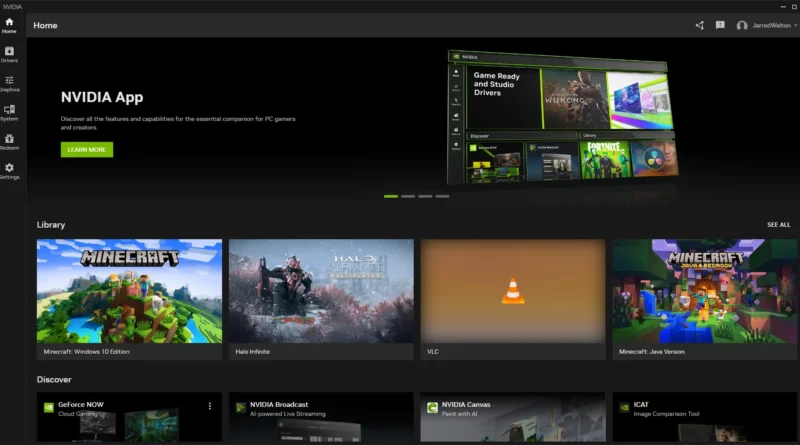Select the first carousel indicator
Screen dimensions: 800x445
click(391, 196)
